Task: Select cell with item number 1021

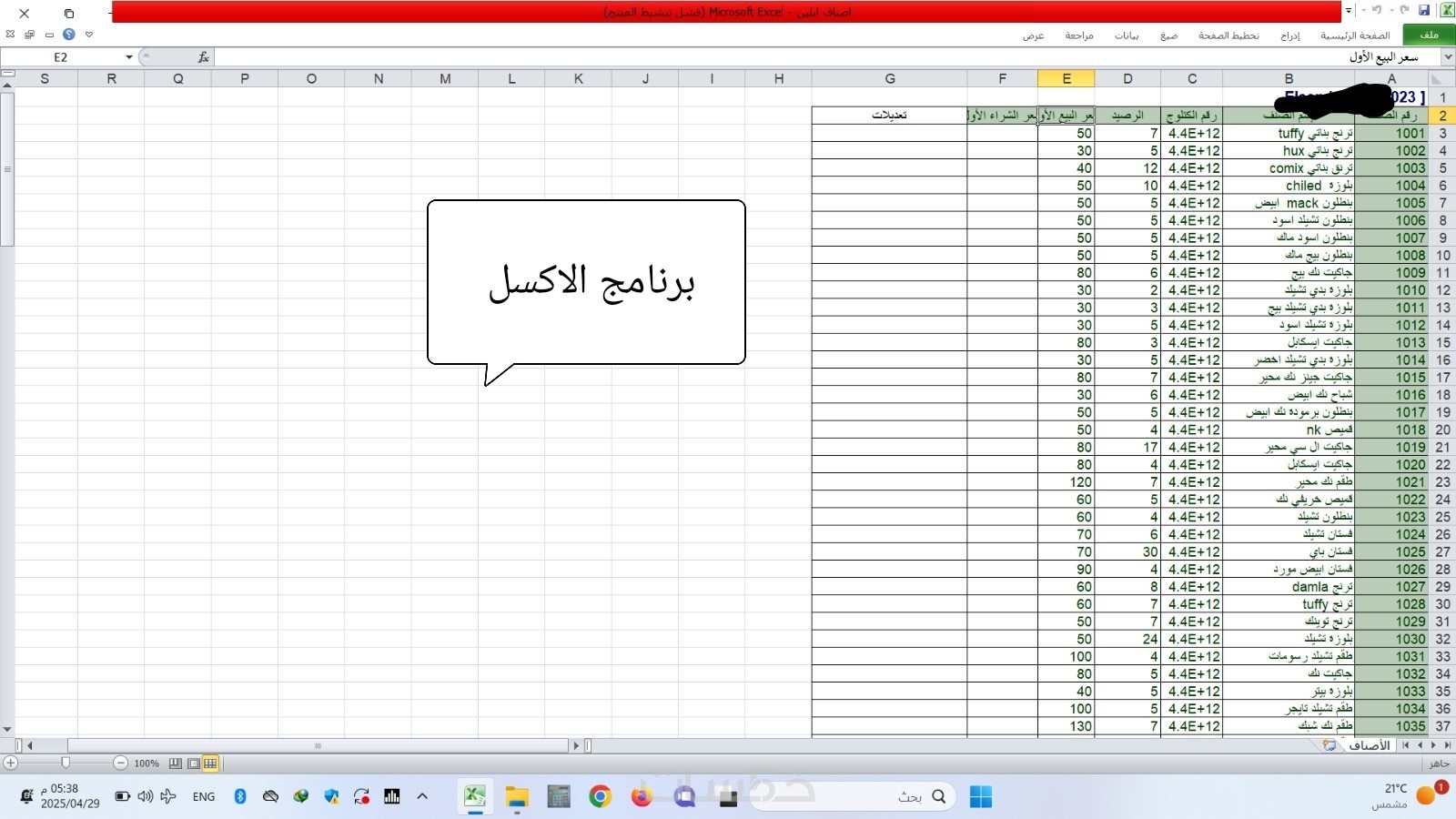Action: click(1392, 482)
